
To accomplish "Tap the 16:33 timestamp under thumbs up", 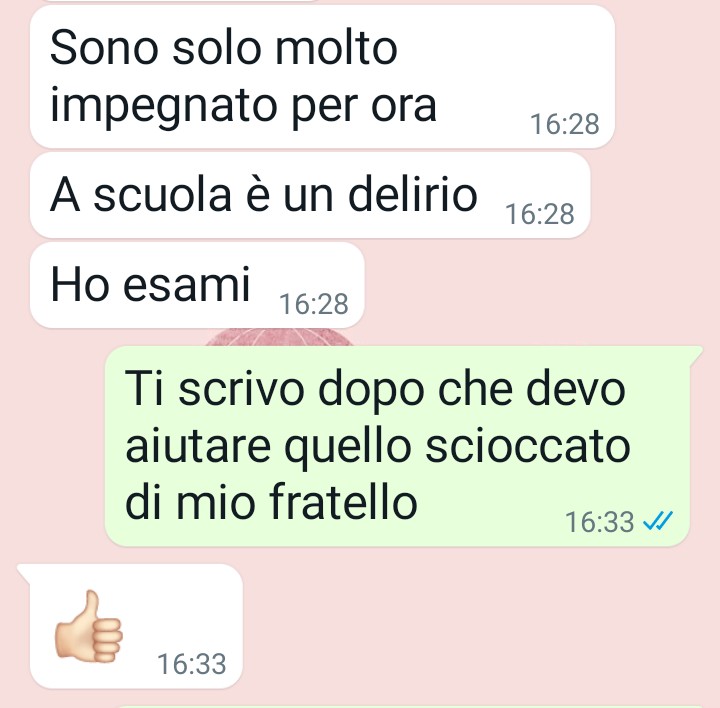I will point(191,664).
